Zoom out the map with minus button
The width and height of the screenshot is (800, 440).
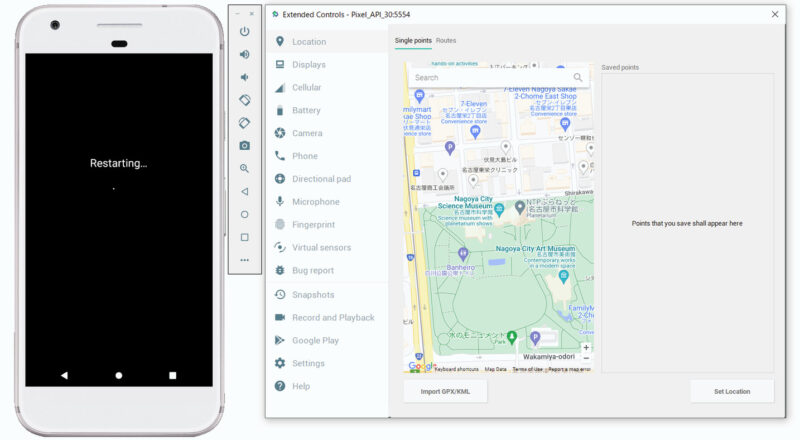(x=586, y=359)
